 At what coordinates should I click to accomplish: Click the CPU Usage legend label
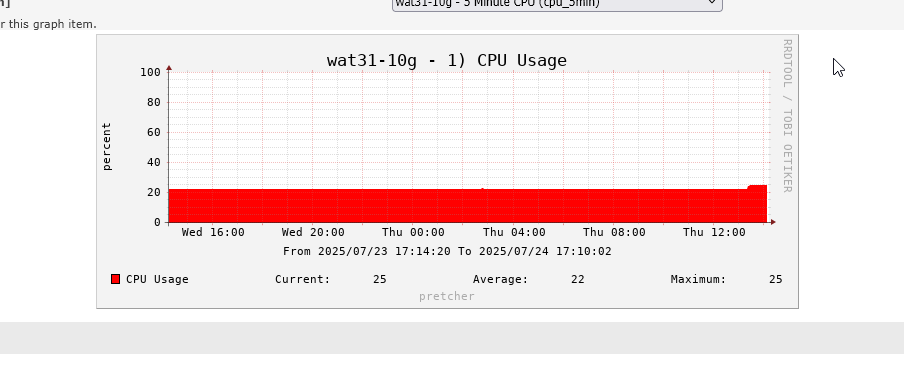pos(157,279)
